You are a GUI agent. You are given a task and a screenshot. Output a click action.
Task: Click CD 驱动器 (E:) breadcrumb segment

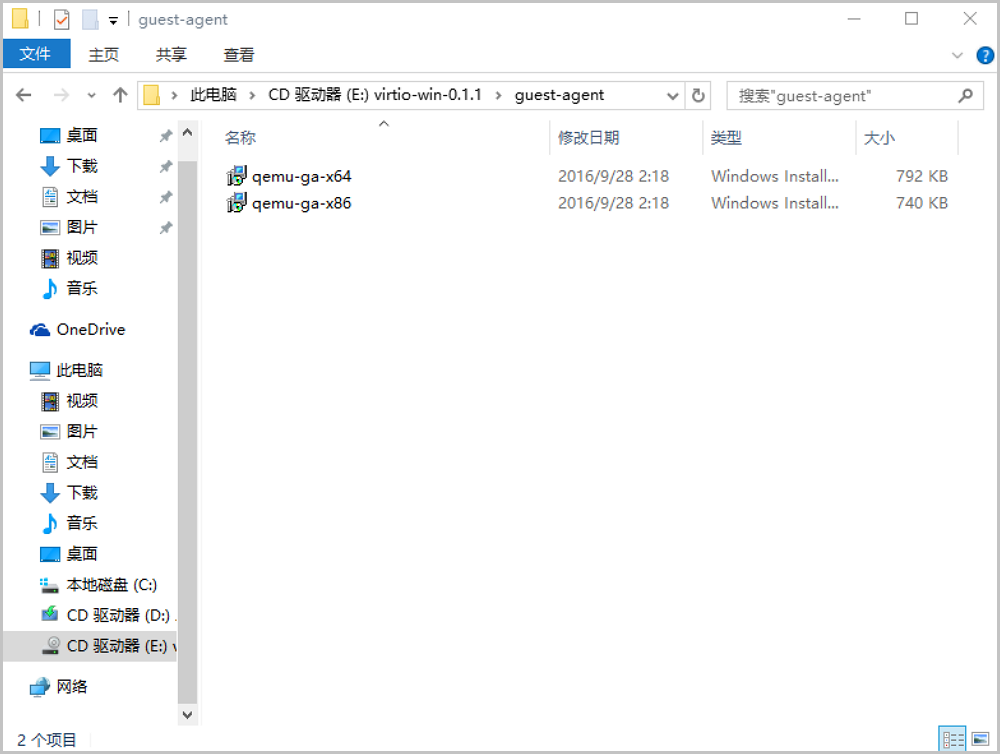[x=374, y=95]
